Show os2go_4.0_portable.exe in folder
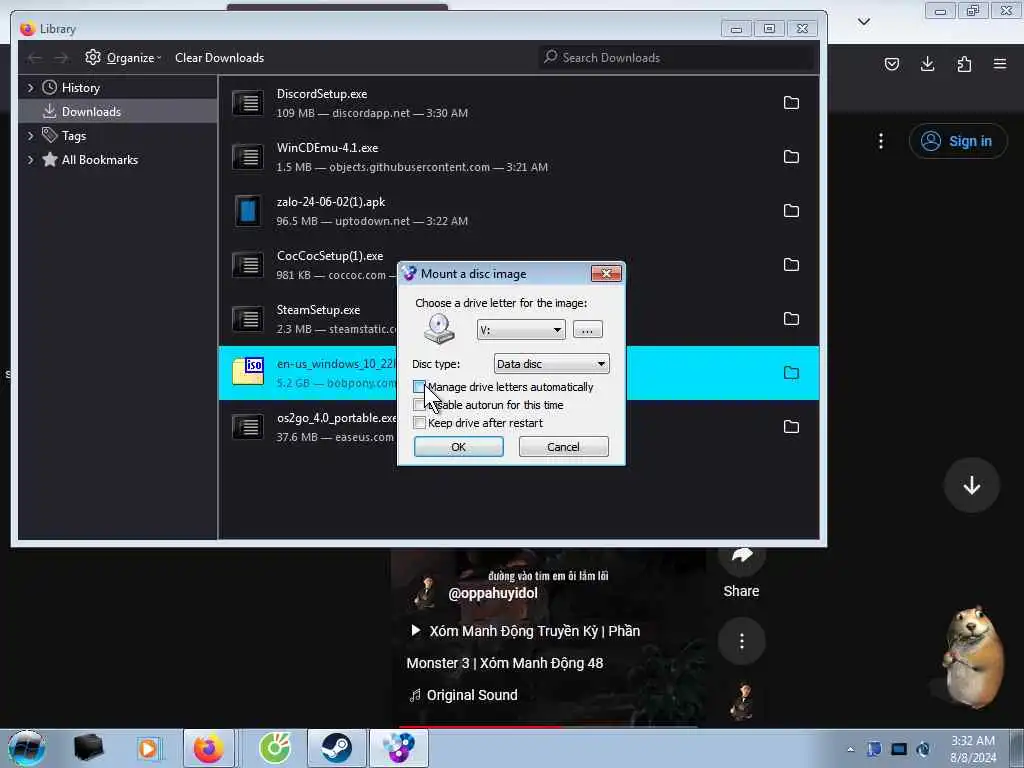Image resolution: width=1024 pixels, height=768 pixels. coord(791,426)
